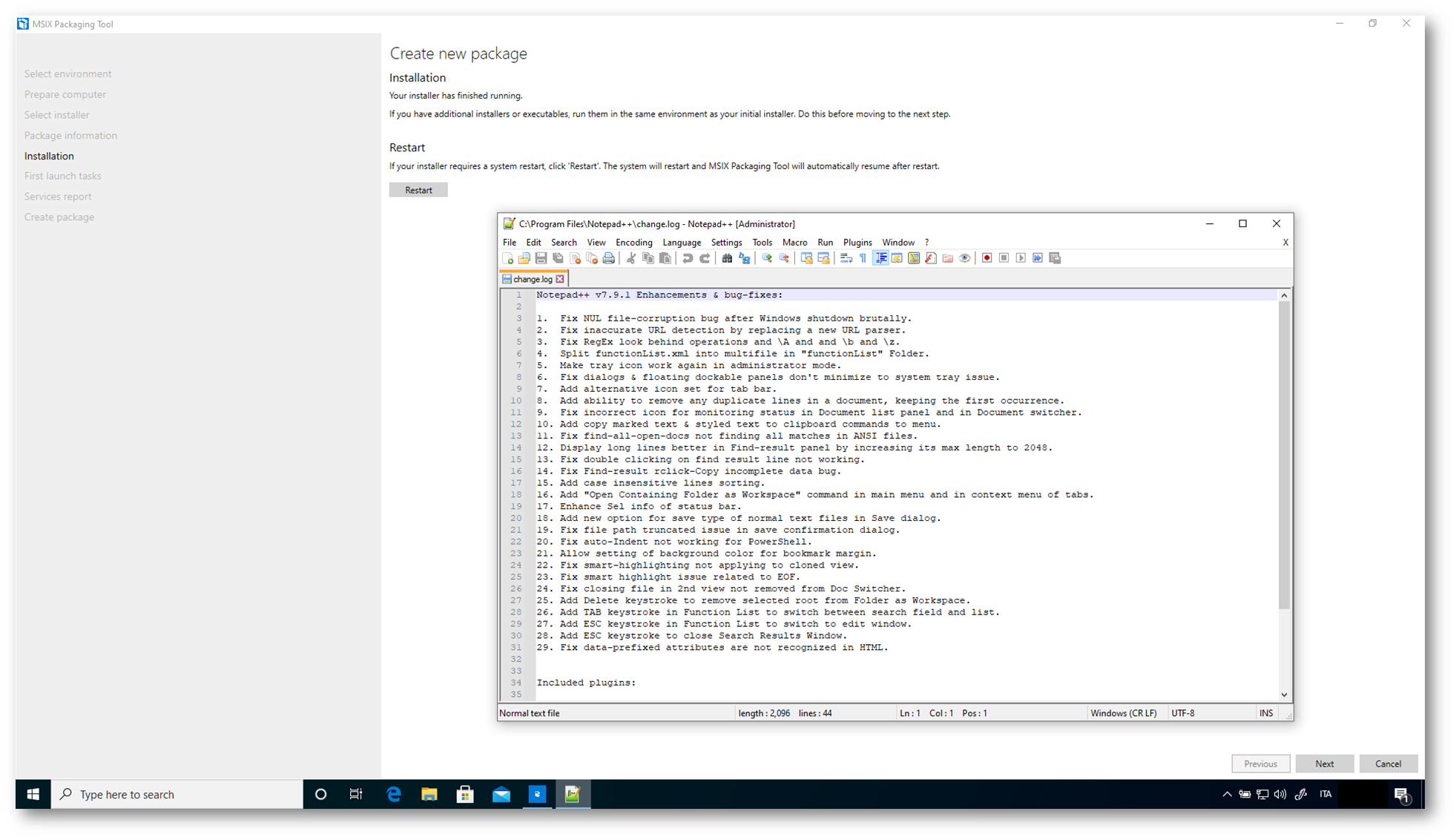Viewport: 1456px width, 840px height.
Task: Click the Undo toolbar icon
Action: point(688,258)
